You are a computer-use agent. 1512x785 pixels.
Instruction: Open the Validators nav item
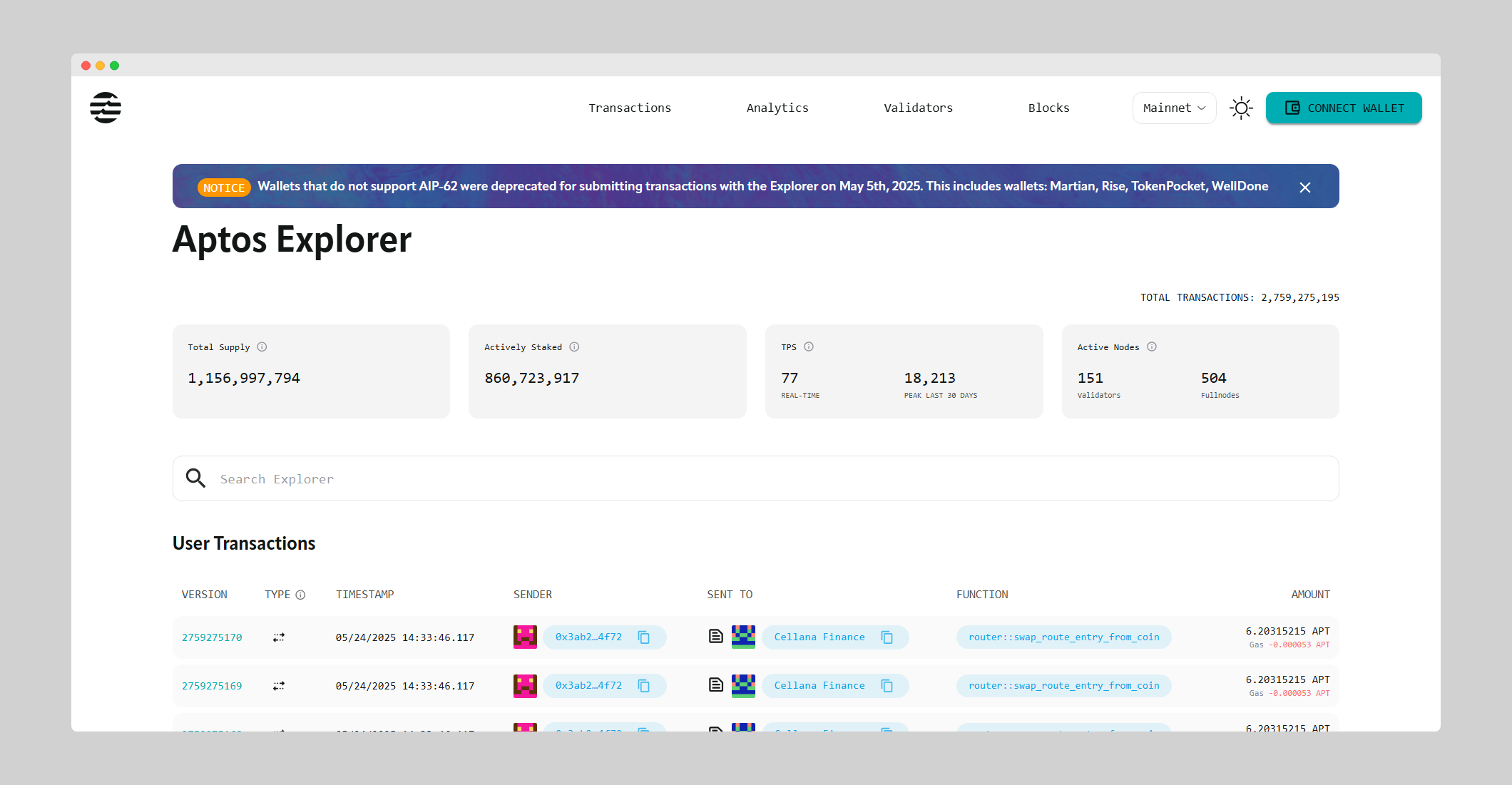tap(918, 108)
